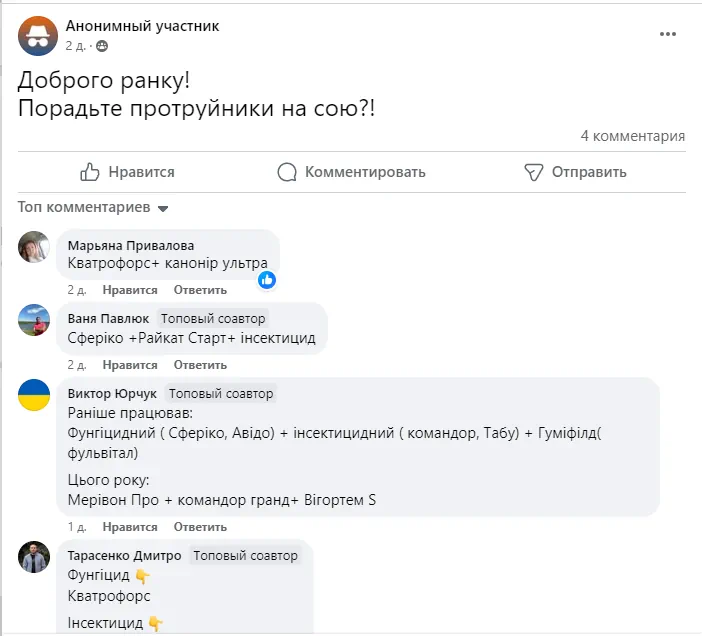Open the 4 комментария comments count link

[x=632, y=137]
